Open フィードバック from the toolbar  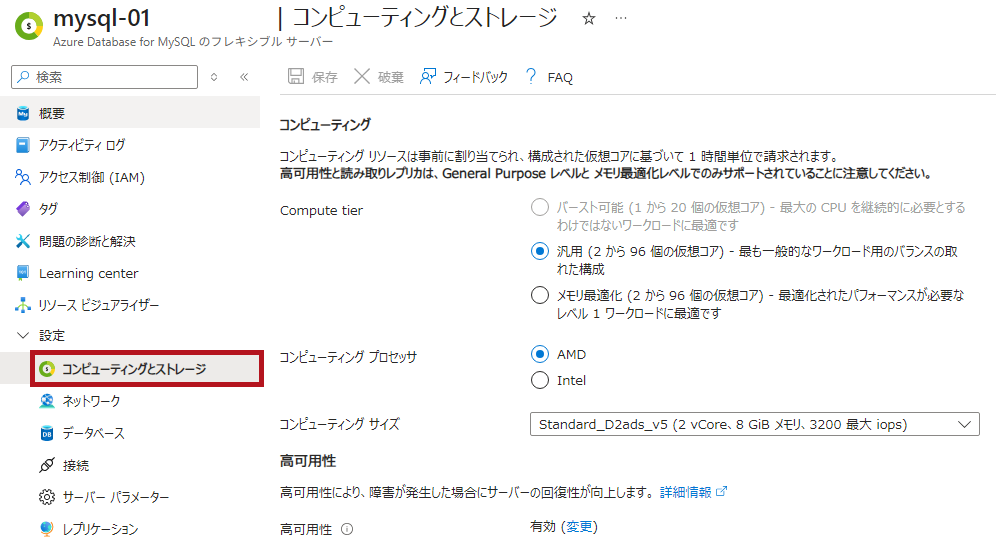tap(428, 77)
